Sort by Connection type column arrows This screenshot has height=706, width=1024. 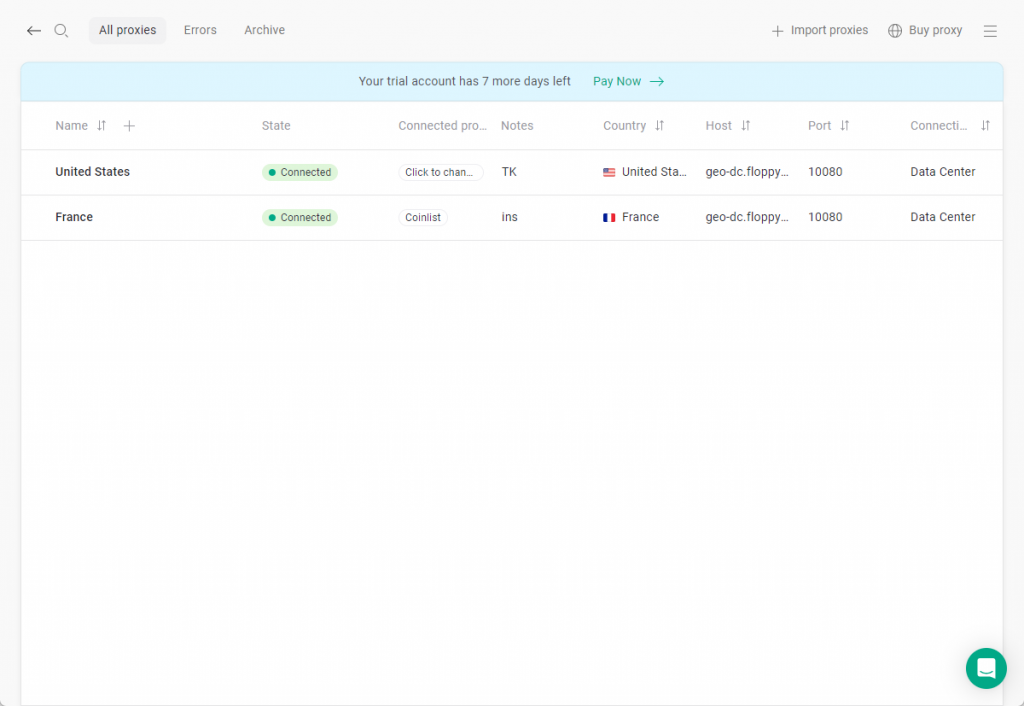click(985, 125)
